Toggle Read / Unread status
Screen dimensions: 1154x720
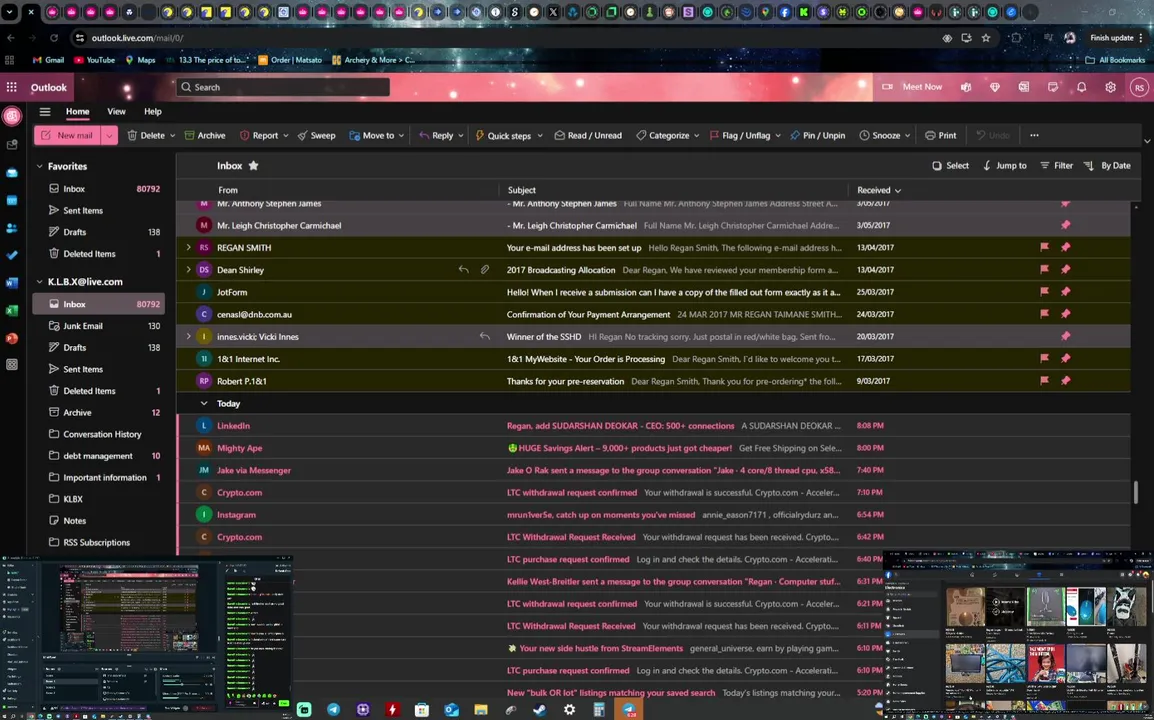click(588, 135)
